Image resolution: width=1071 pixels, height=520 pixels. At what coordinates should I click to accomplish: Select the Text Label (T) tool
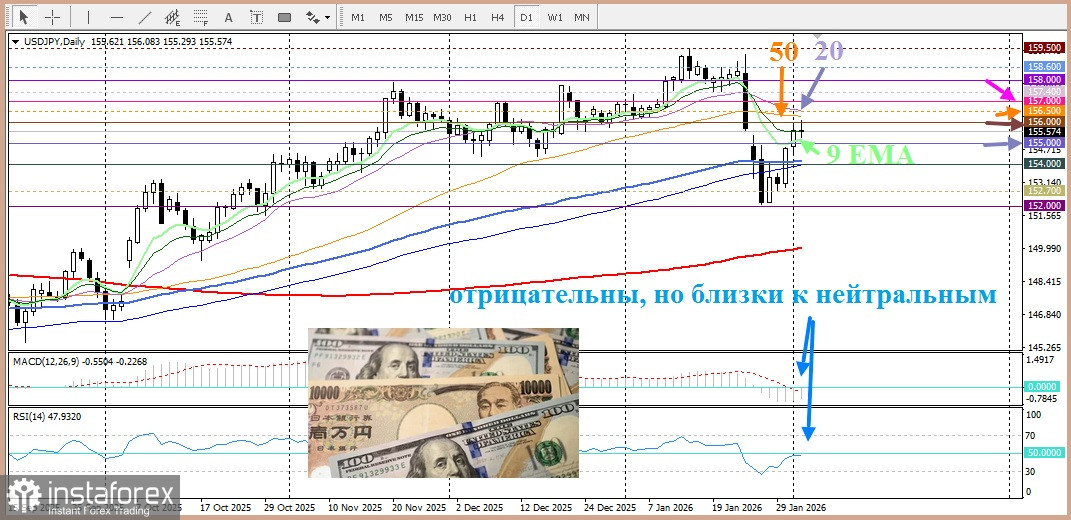(x=256, y=17)
